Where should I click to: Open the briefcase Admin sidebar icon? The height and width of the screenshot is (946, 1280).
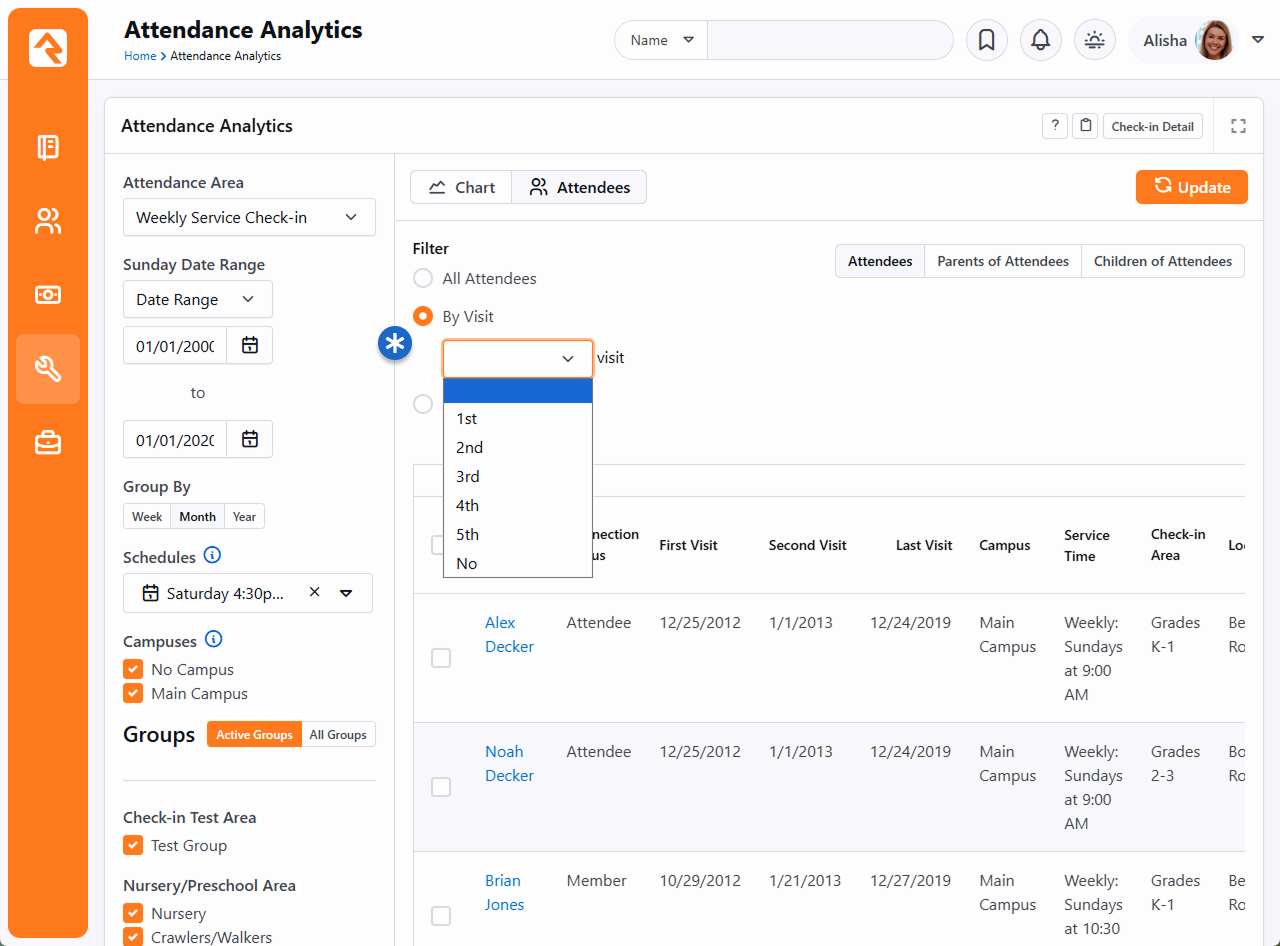point(48,442)
